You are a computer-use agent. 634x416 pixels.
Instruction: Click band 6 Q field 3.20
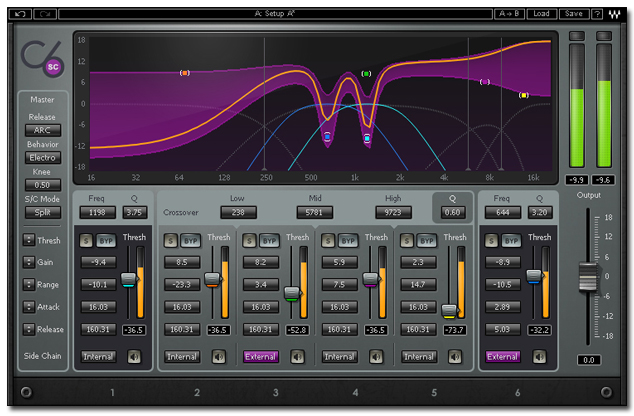[x=540, y=212]
